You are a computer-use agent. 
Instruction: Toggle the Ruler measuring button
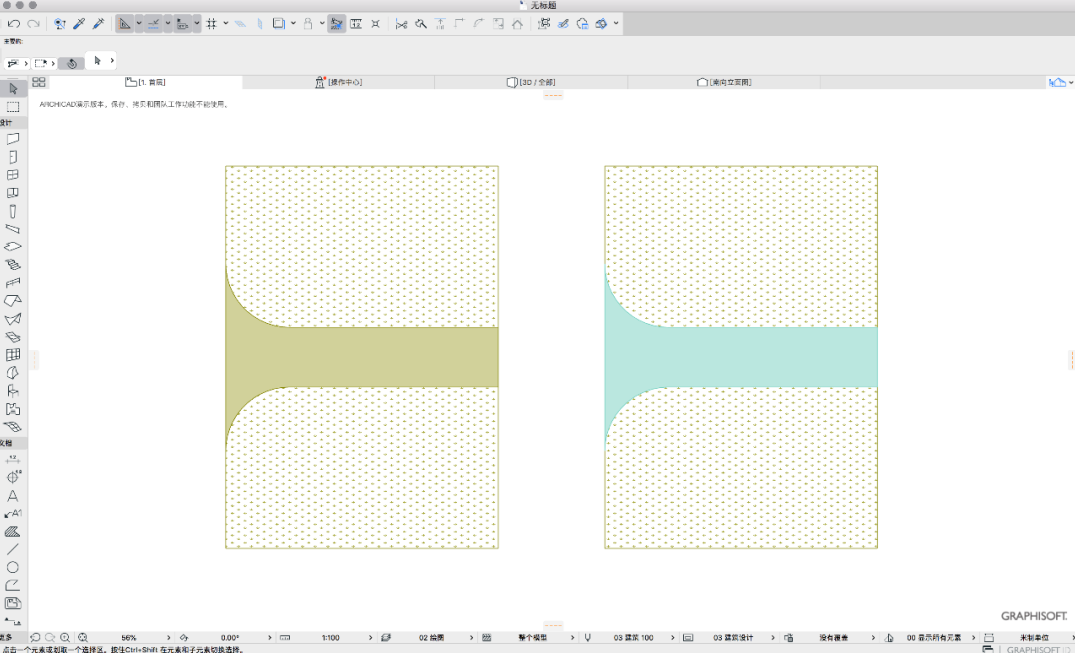pyautogui.click(x=182, y=24)
